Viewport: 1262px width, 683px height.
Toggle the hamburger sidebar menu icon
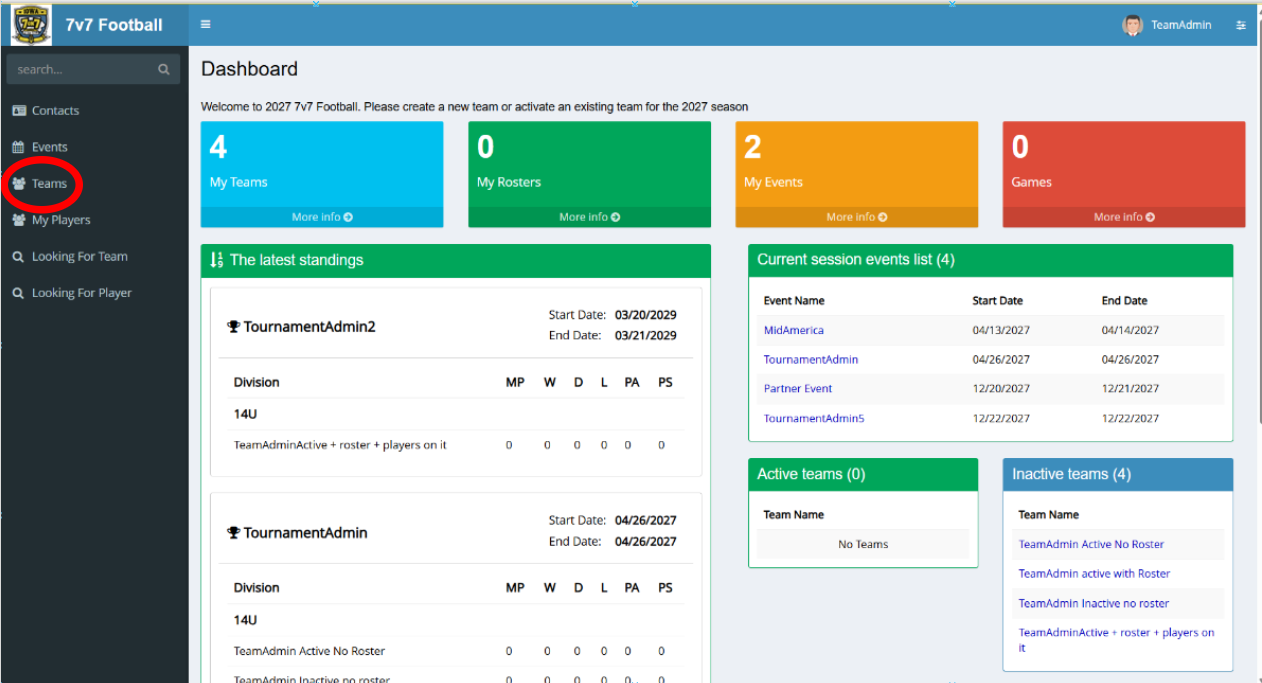[206, 25]
